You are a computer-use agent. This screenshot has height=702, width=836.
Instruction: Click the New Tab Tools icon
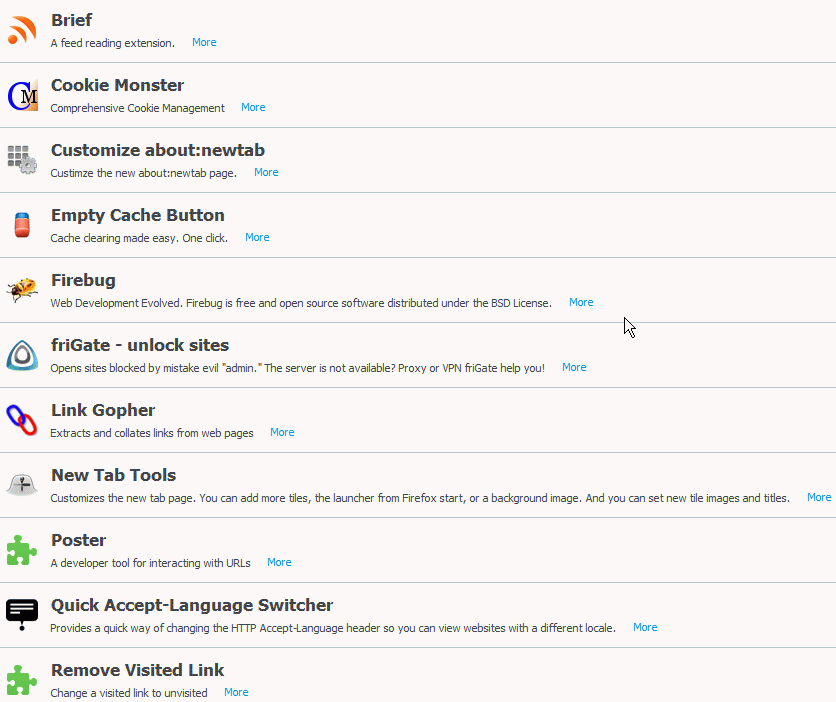click(x=22, y=485)
